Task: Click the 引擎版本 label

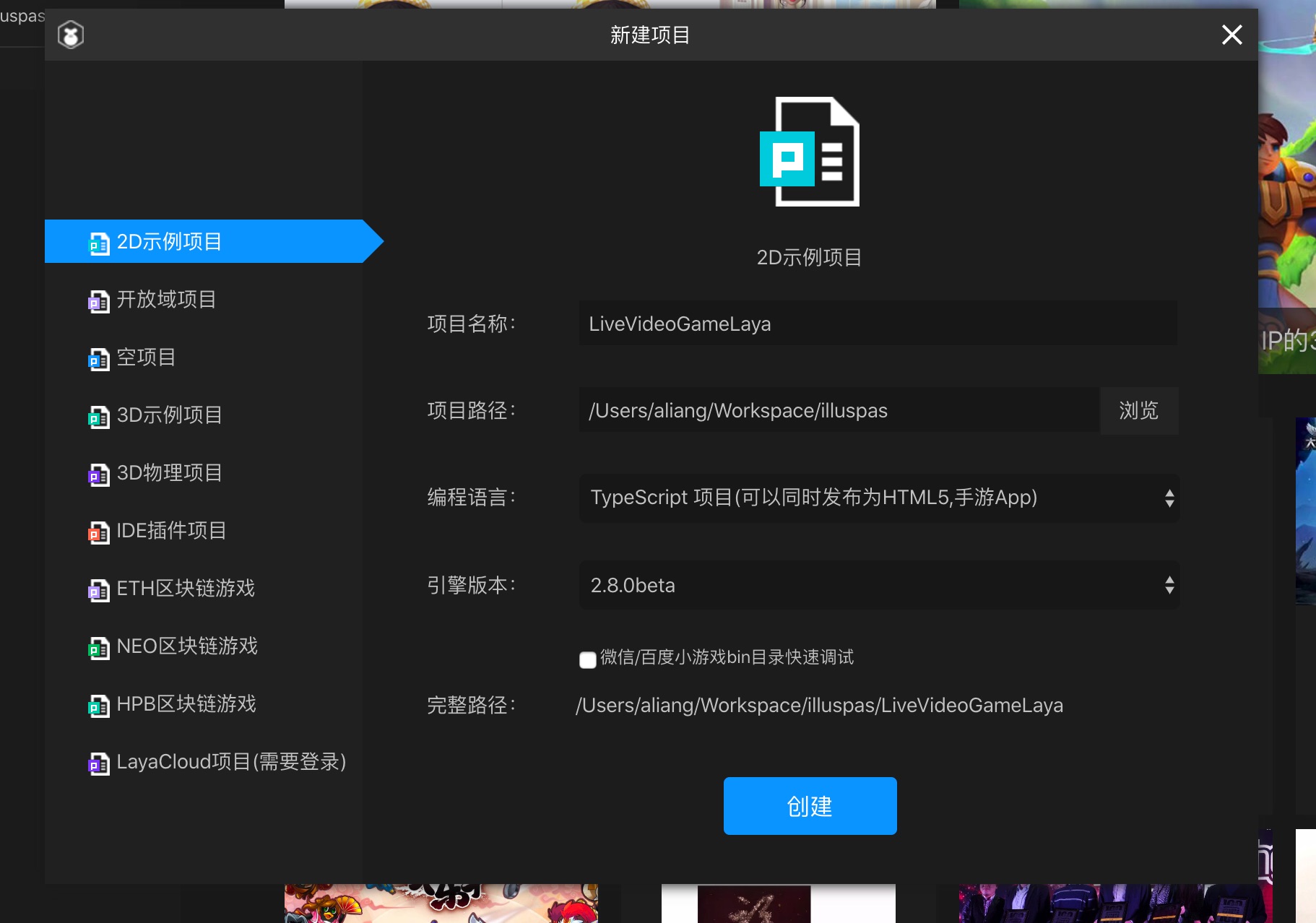Action: coord(472,585)
